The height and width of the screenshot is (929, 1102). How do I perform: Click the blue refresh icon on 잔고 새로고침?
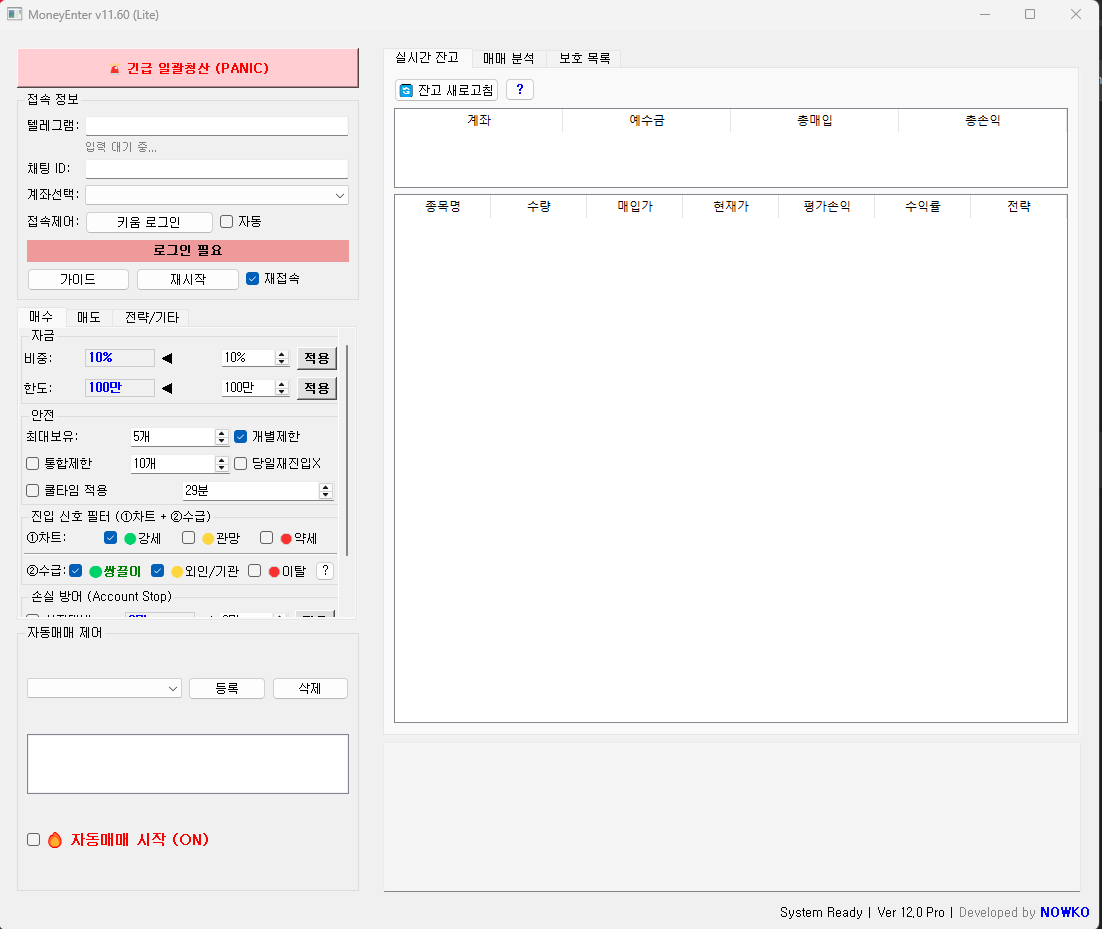click(x=405, y=89)
